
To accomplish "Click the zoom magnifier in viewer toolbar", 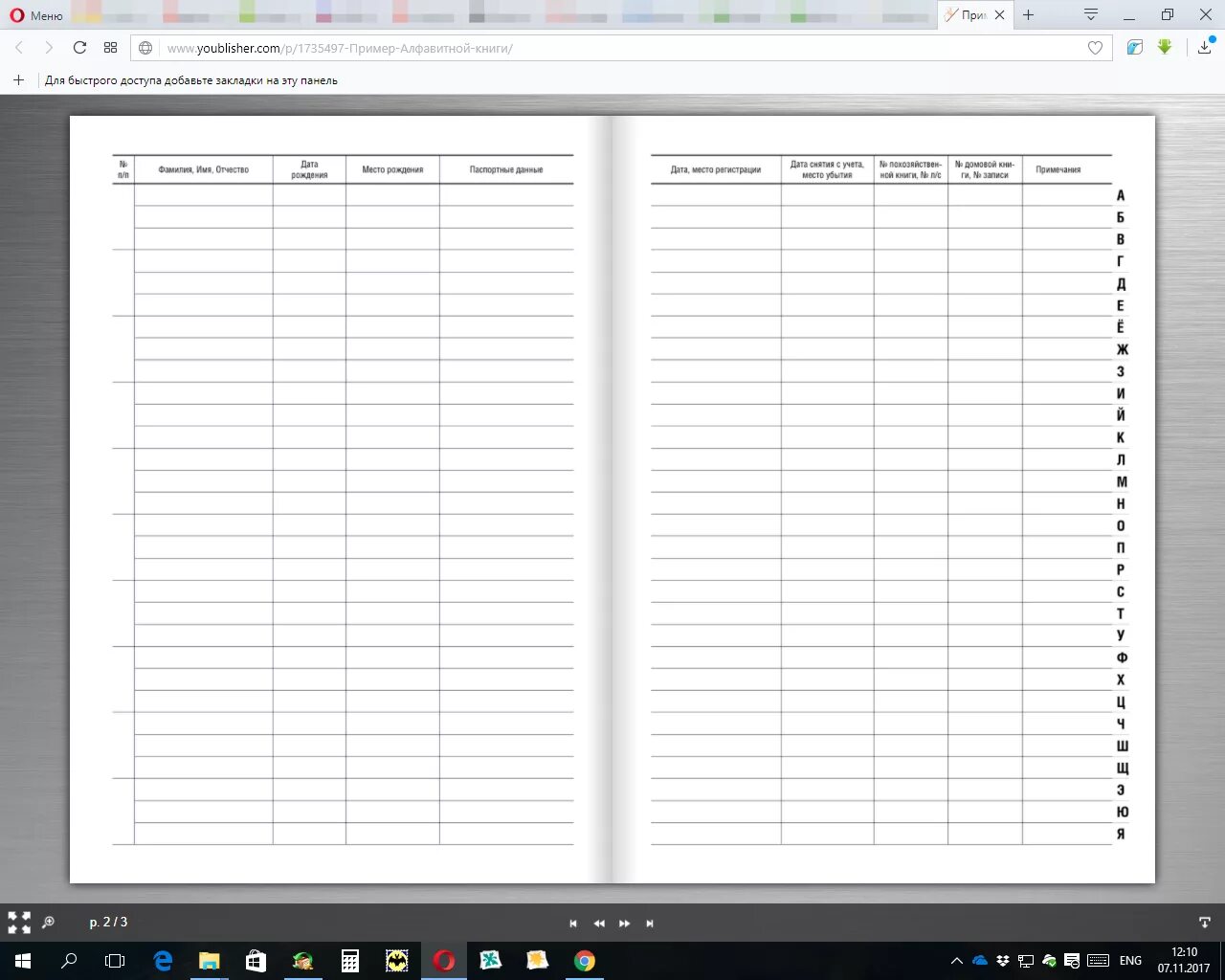I will tap(49, 923).
